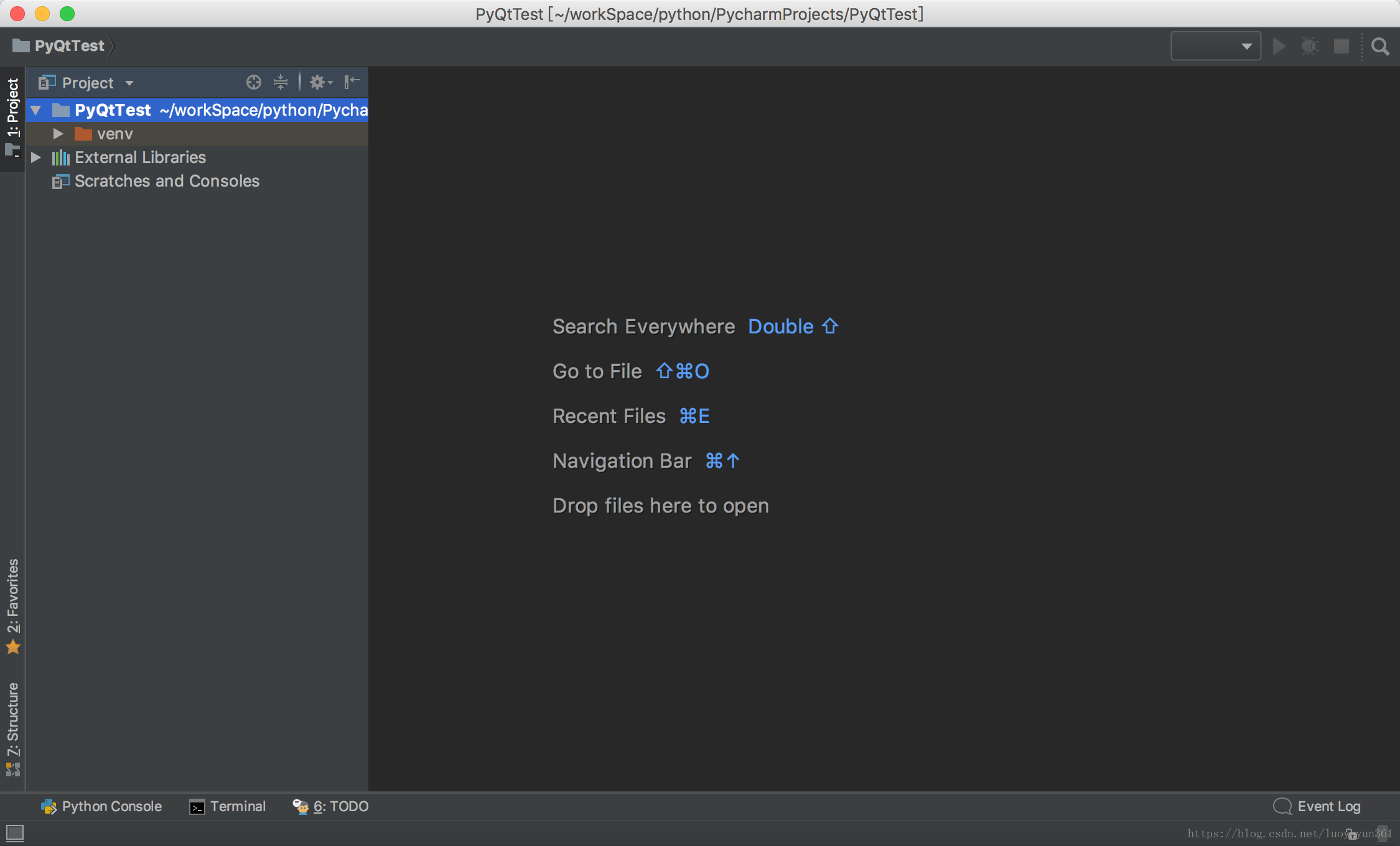Hide the Project panel with the hide icon
The image size is (1400, 846).
tap(352, 81)
